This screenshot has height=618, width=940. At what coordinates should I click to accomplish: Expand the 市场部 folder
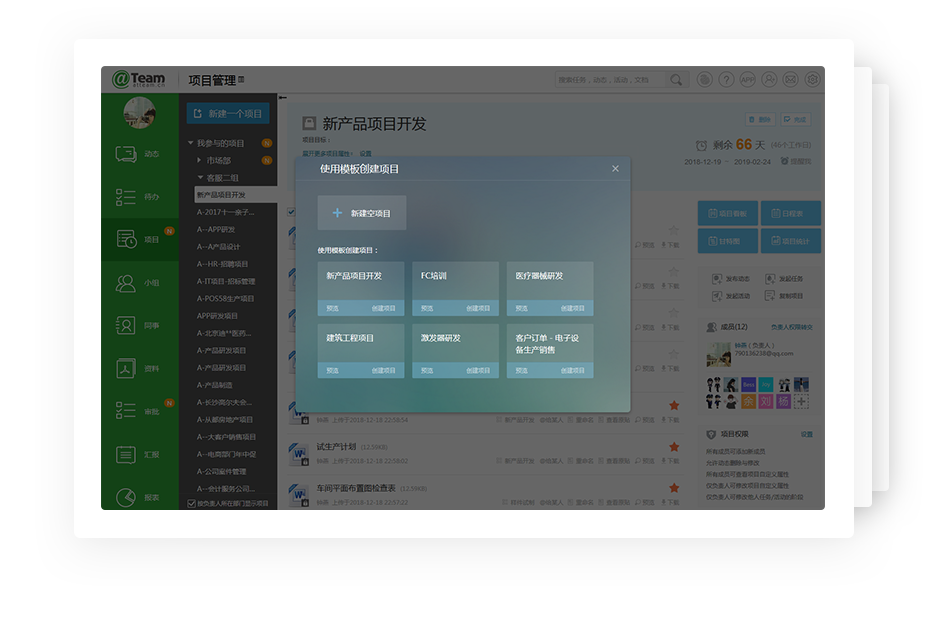coord(200,160)
